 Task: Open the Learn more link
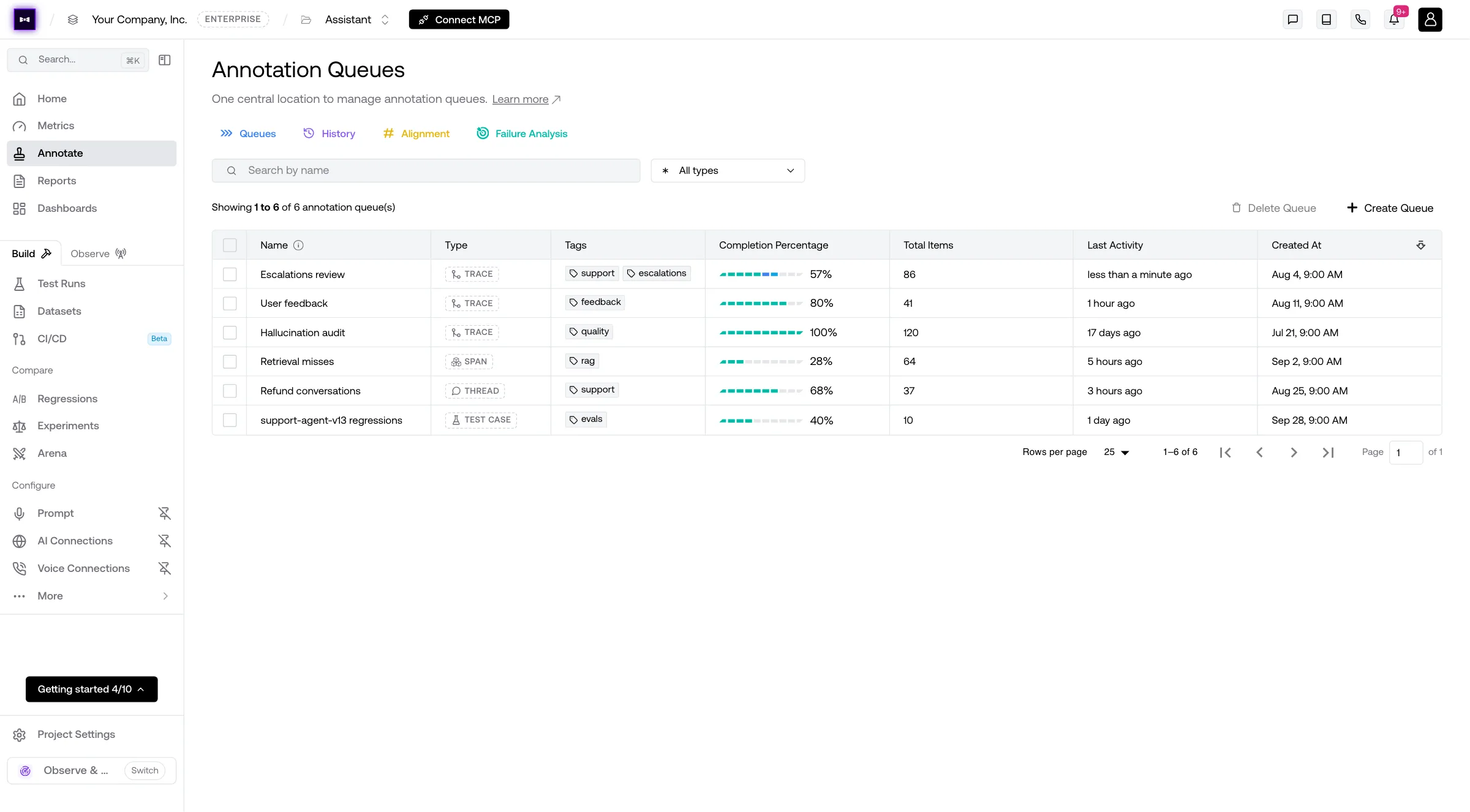pos(526,99)
